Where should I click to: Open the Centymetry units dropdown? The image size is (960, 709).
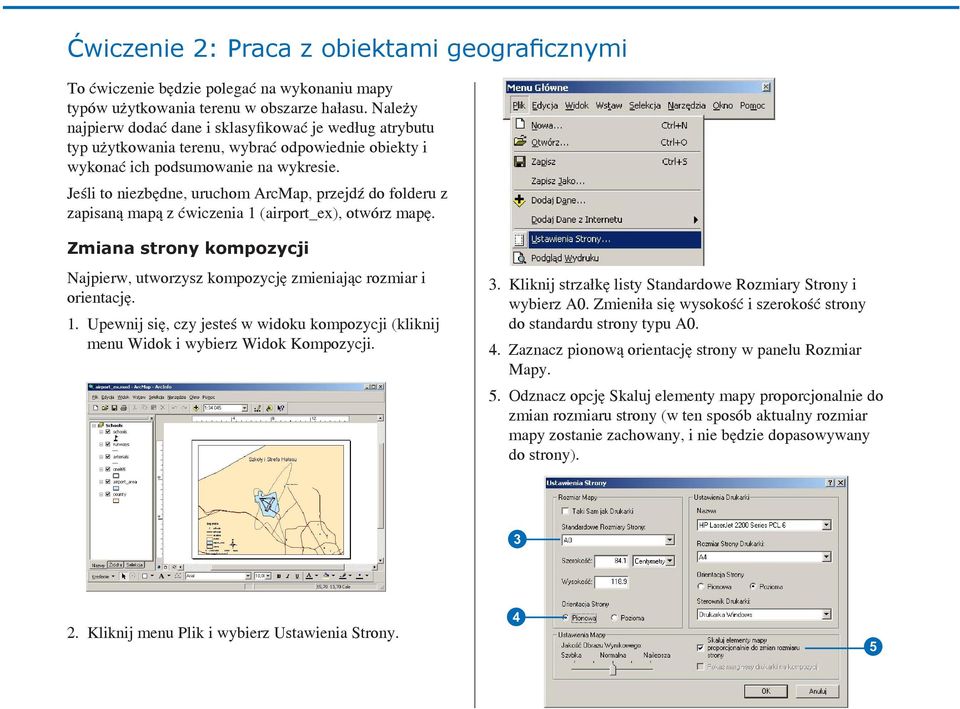670,561
